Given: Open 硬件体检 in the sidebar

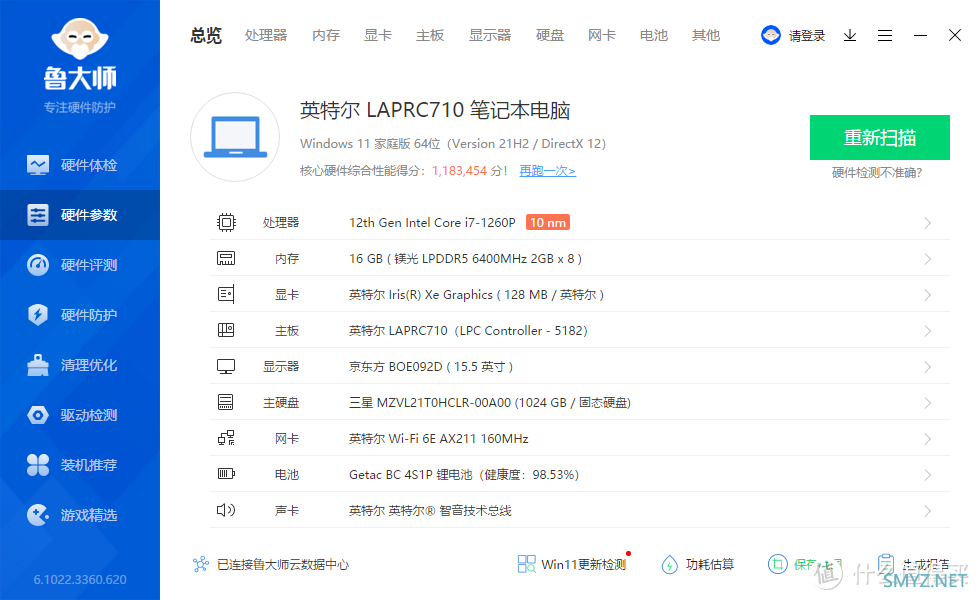Looking at the screenshot, I should pos(80,165).
